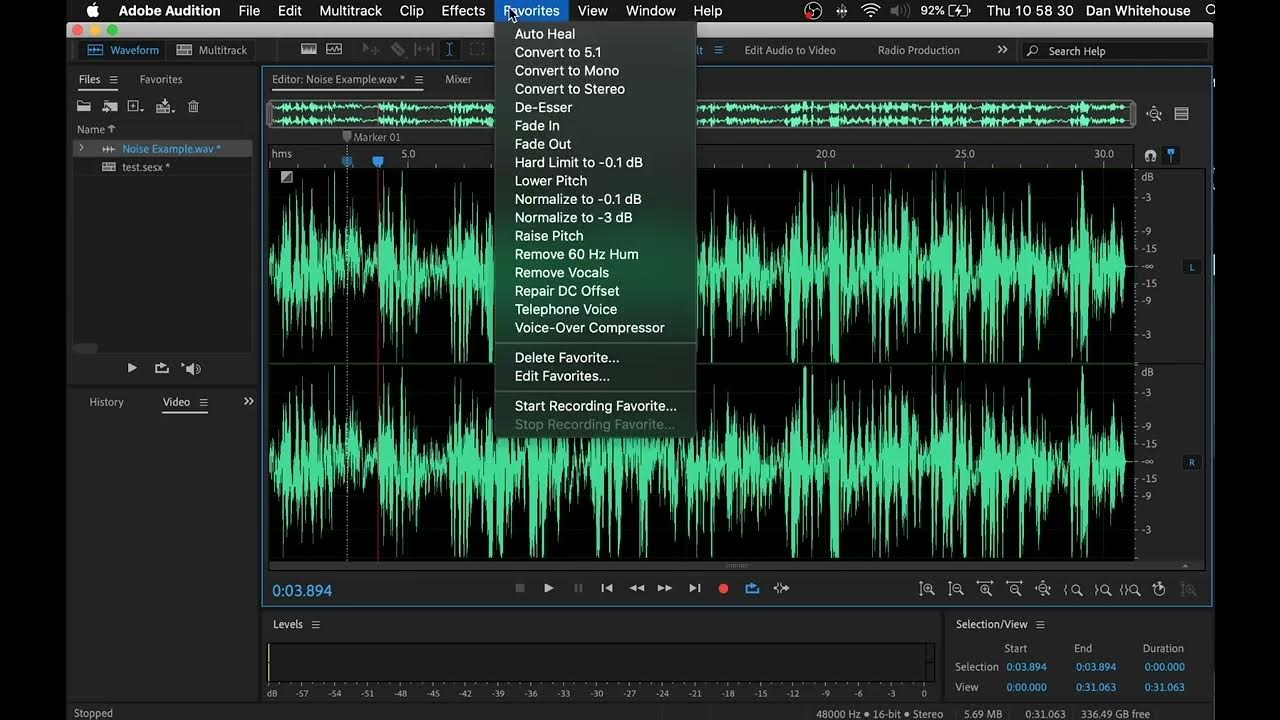Select the Time Selection tool
The height and width of the screenshot is (720, 1280).
449,49
